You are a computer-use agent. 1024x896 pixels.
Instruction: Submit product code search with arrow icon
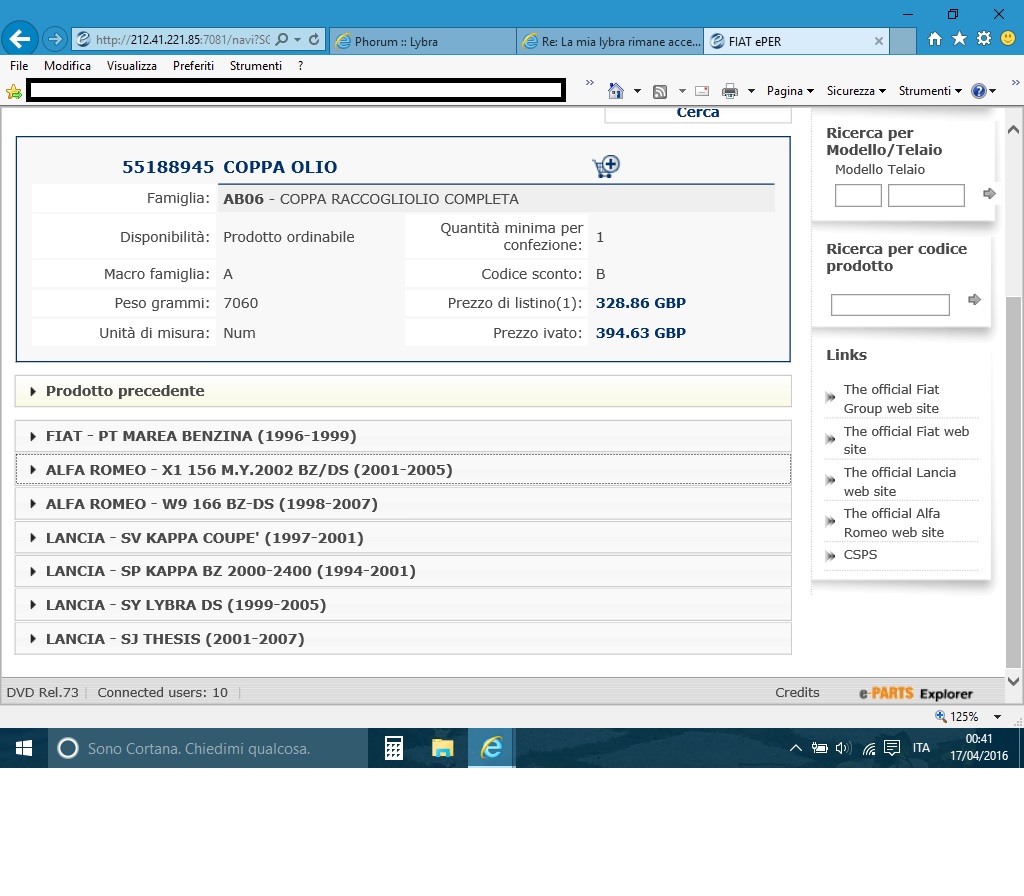pyautogui.click(x=974, y=300)
